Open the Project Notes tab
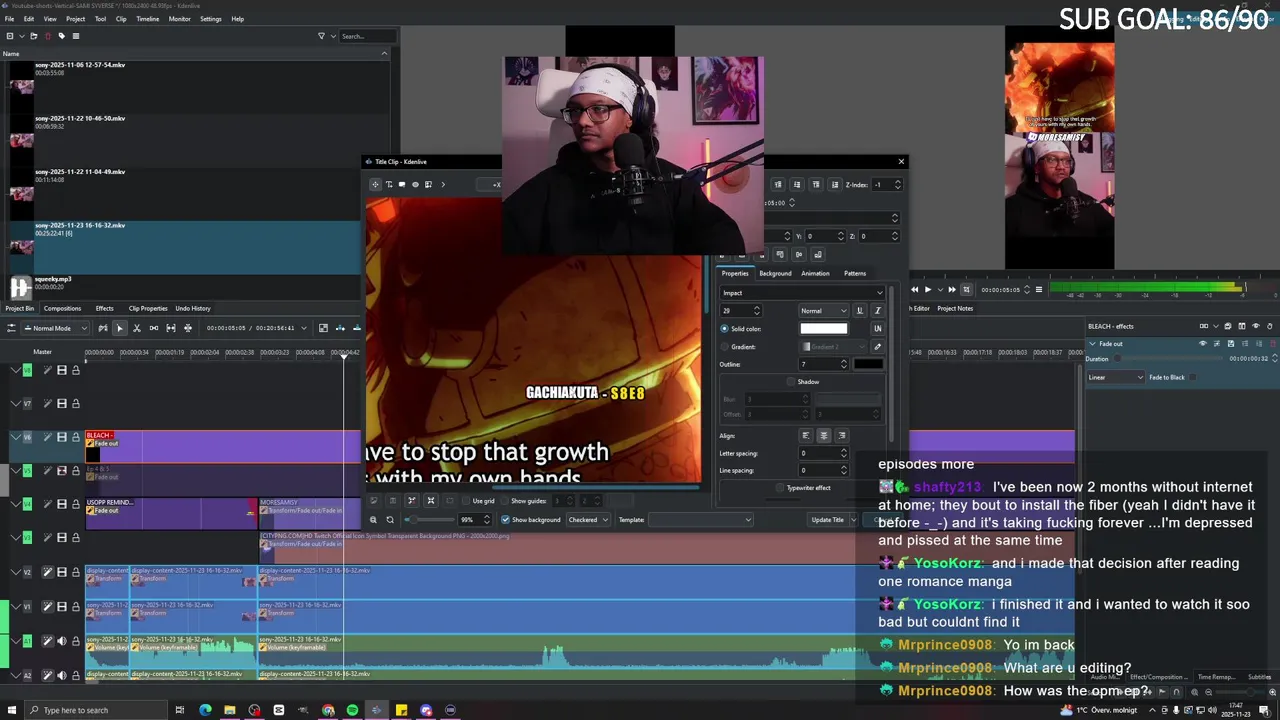Image resolution: width=1280 pixels, height=720 pixels. (955, 308)
